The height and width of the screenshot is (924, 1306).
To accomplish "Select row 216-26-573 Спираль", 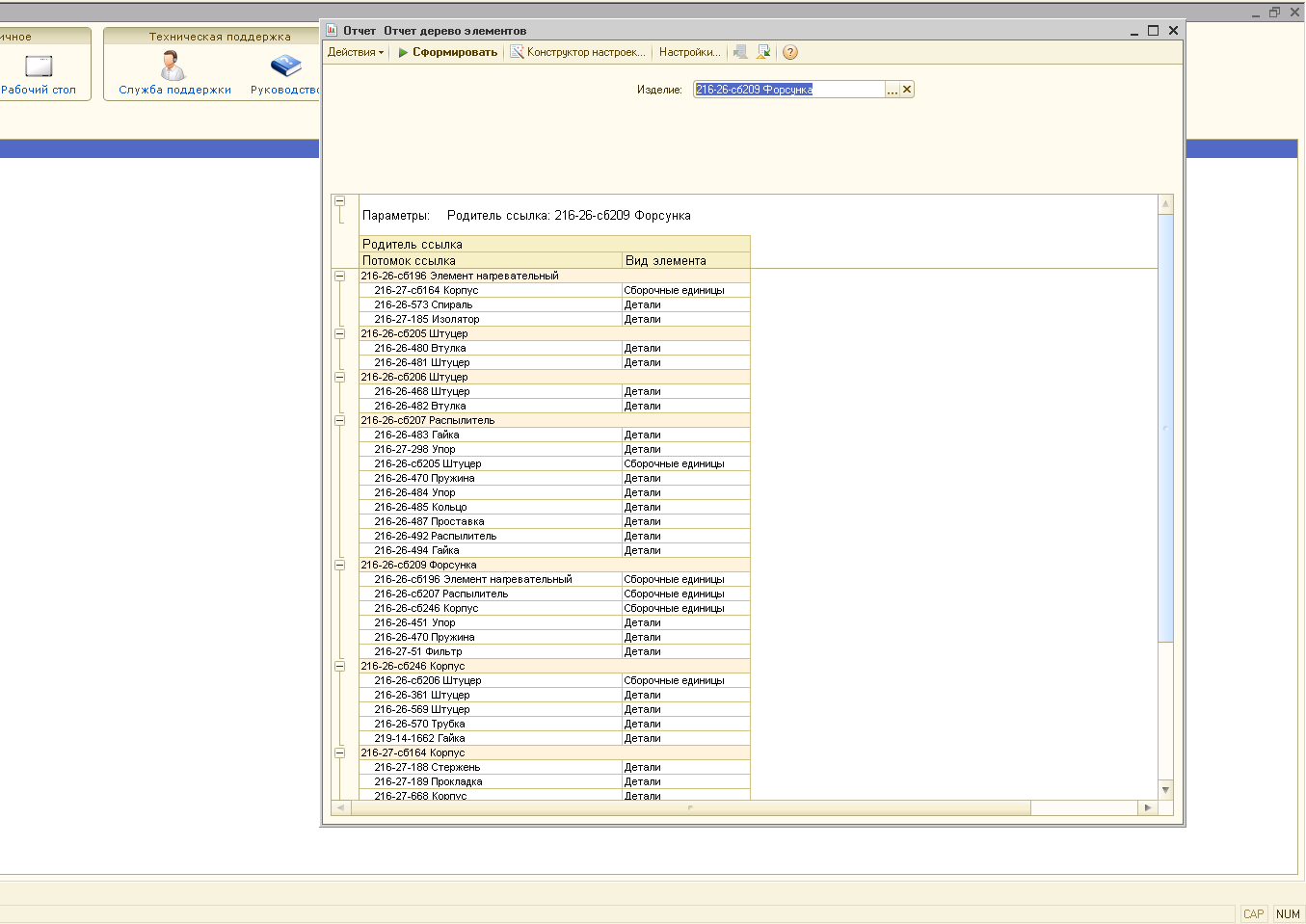I will [x=554, y=304].
